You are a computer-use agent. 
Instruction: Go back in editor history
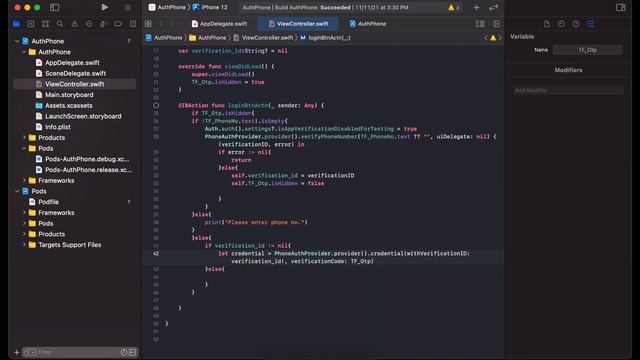[161, 24]
